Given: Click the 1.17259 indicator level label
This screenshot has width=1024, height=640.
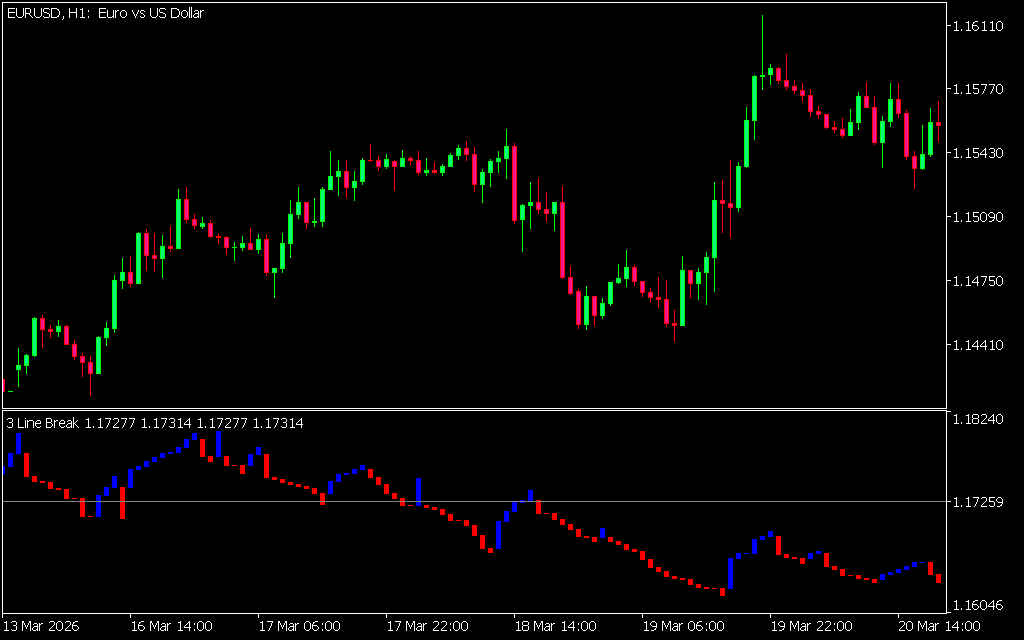Looking at the screenshot, I should (977, 501).
